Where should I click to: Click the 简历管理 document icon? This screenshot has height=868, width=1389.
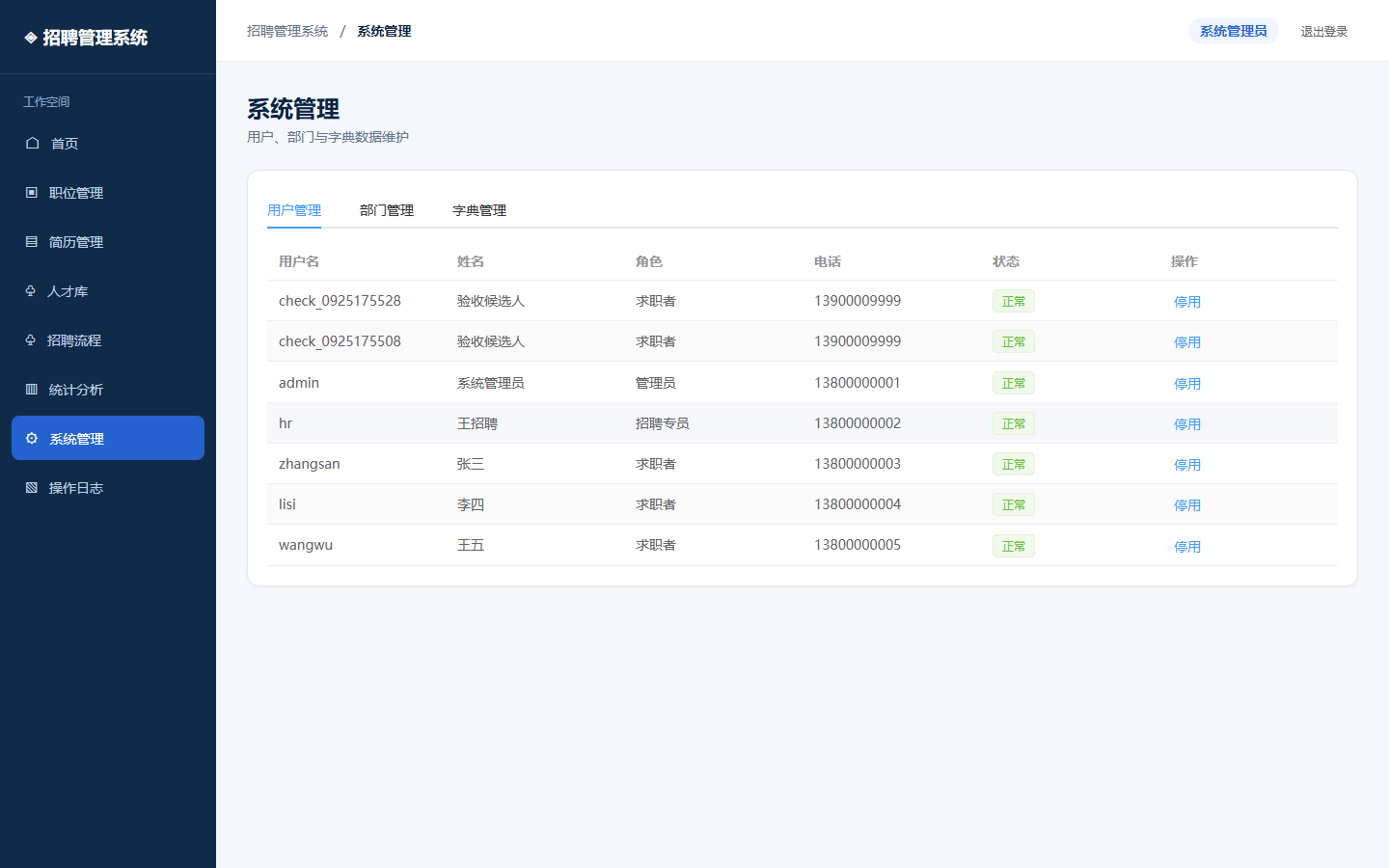(32, 241)
